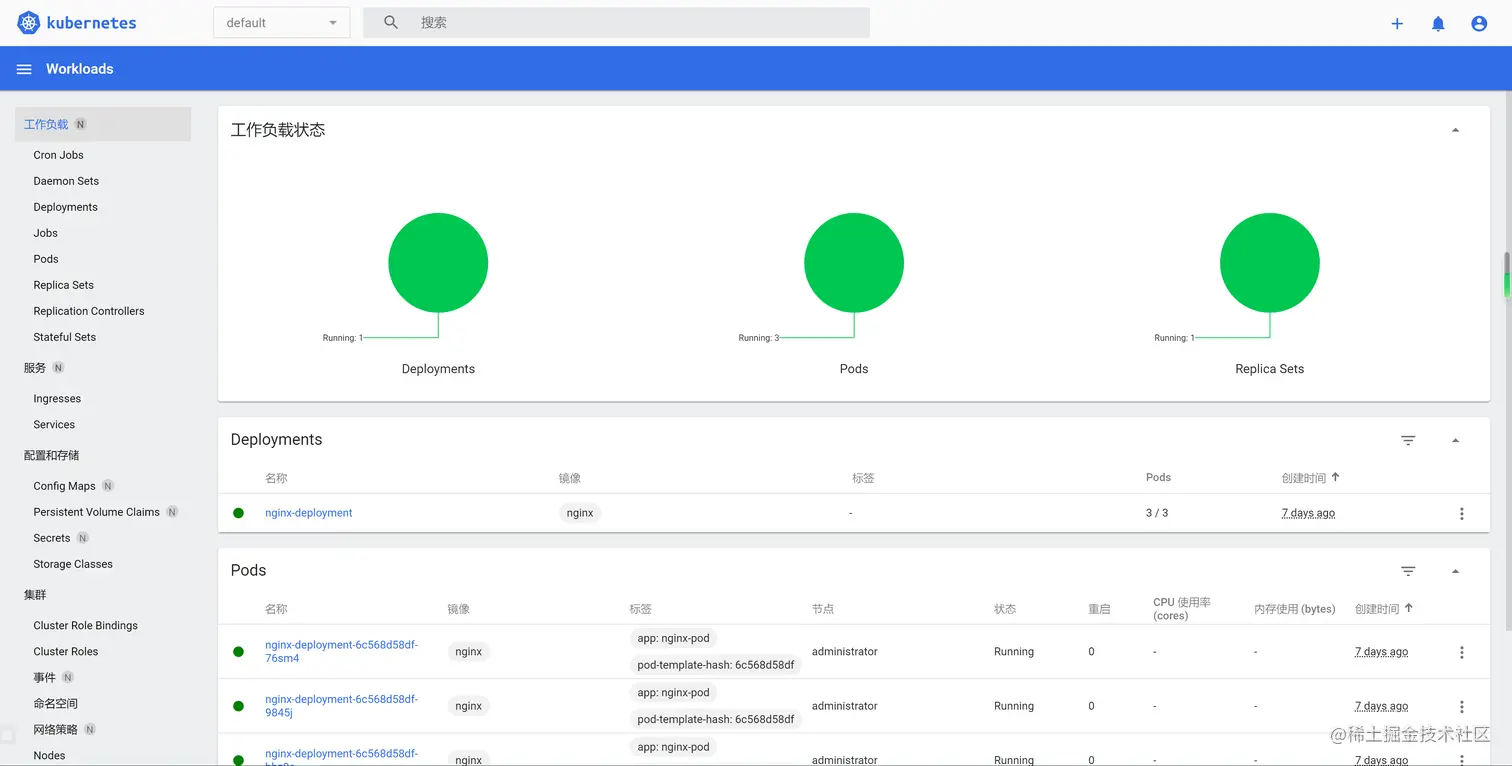This screenshot has width=1512, height=766.
Task: Click N badge next to 工作负载
Action: coord(81,124)
